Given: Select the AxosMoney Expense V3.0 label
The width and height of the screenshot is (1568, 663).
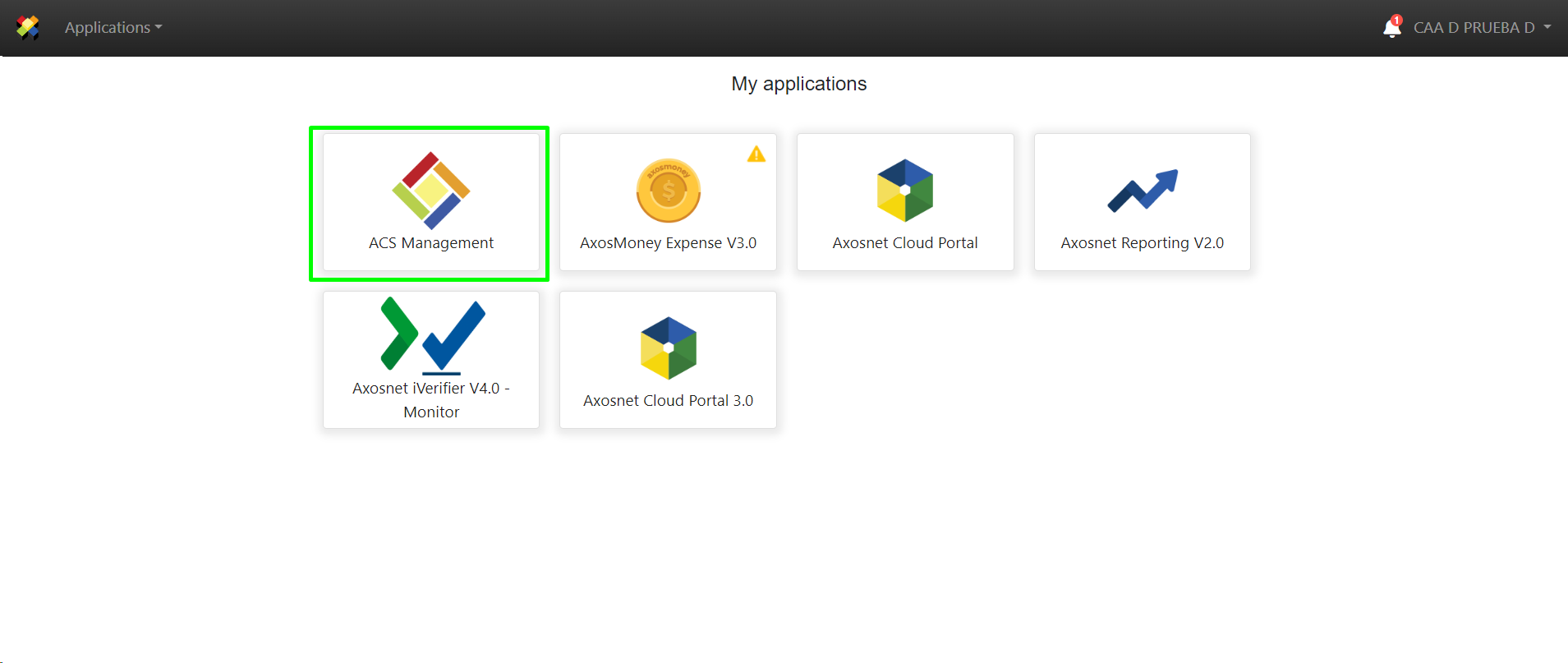Looking at the screenshot, I should 668,243.
